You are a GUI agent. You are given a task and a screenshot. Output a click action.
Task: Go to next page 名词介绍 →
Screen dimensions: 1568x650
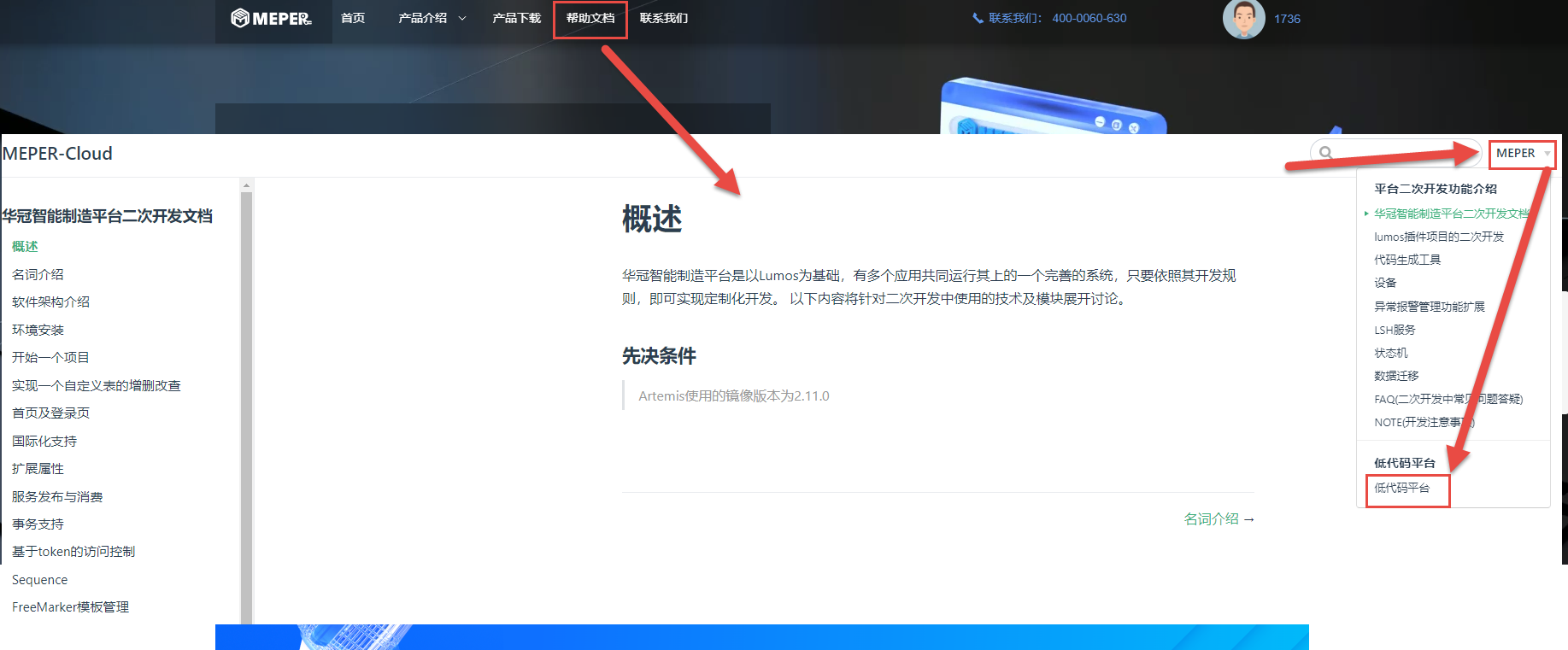[x=1219, y=518]
